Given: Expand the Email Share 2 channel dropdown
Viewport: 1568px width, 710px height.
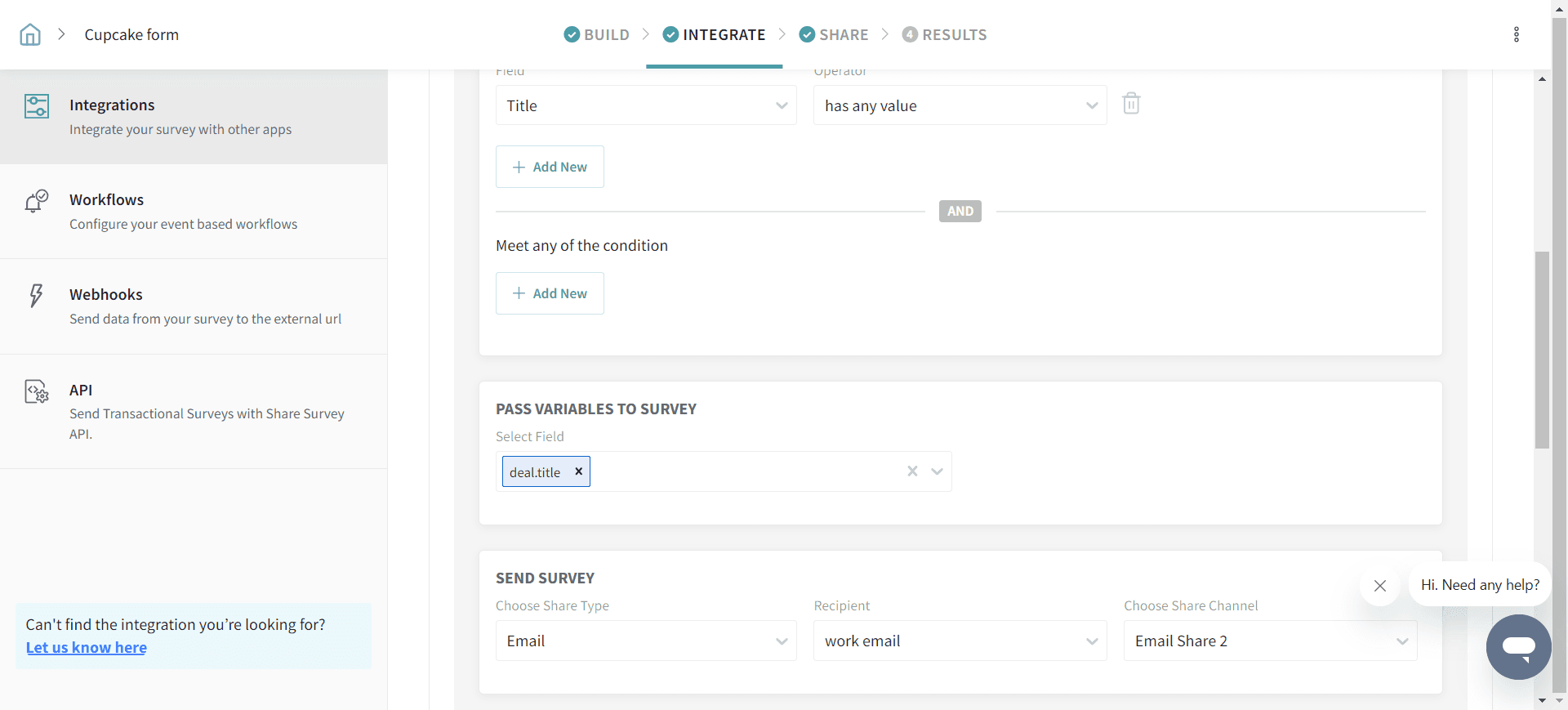Looking at the screenshot, I should pos(1270,641).
